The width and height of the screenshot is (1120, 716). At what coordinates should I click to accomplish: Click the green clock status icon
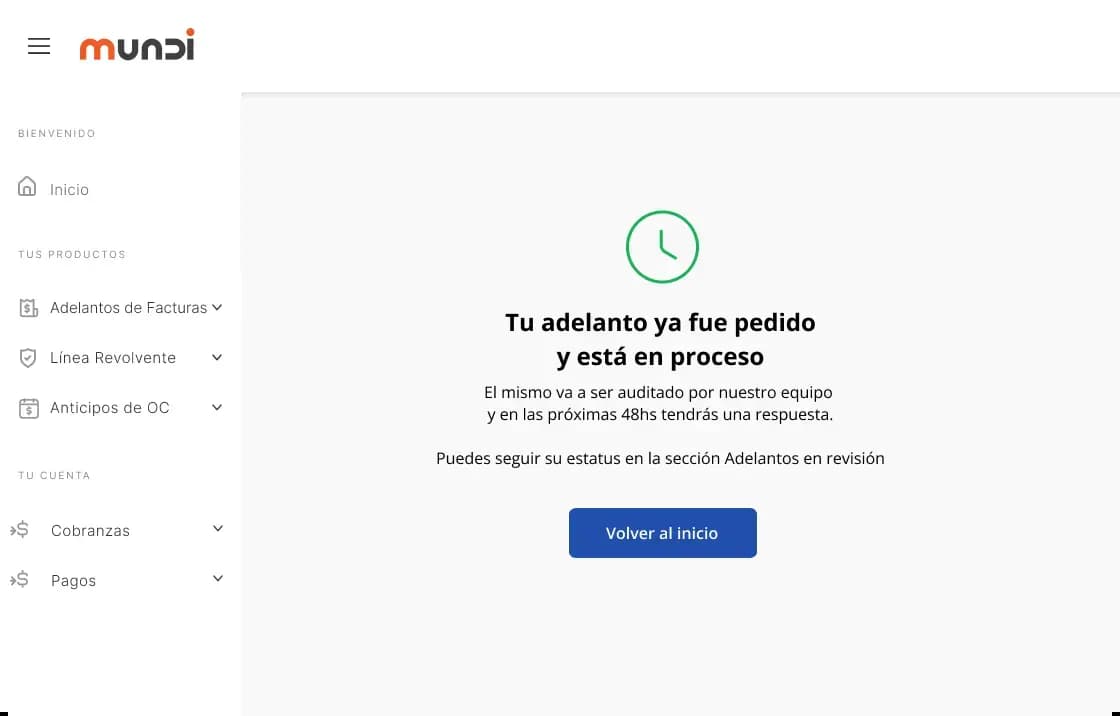coord(661,246)
